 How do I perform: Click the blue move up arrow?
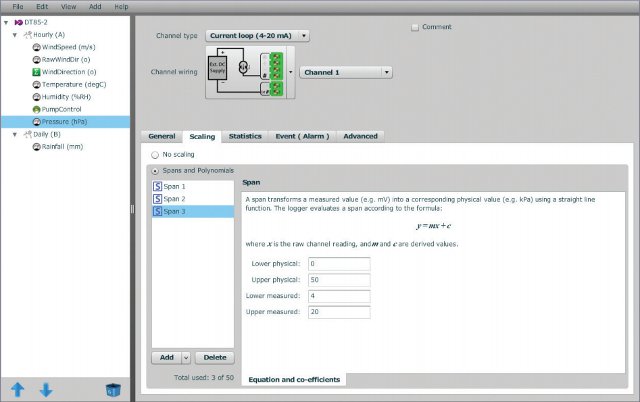click(17, 389)
